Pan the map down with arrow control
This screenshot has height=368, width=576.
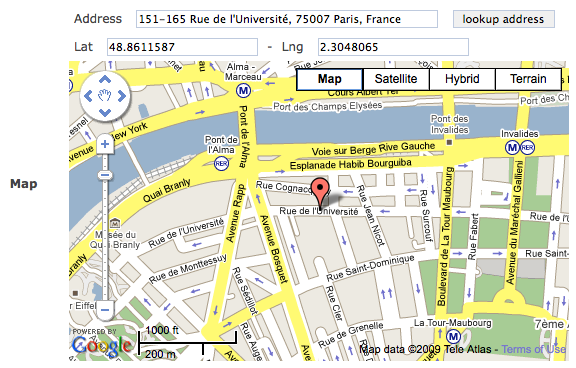click(105, 112)
